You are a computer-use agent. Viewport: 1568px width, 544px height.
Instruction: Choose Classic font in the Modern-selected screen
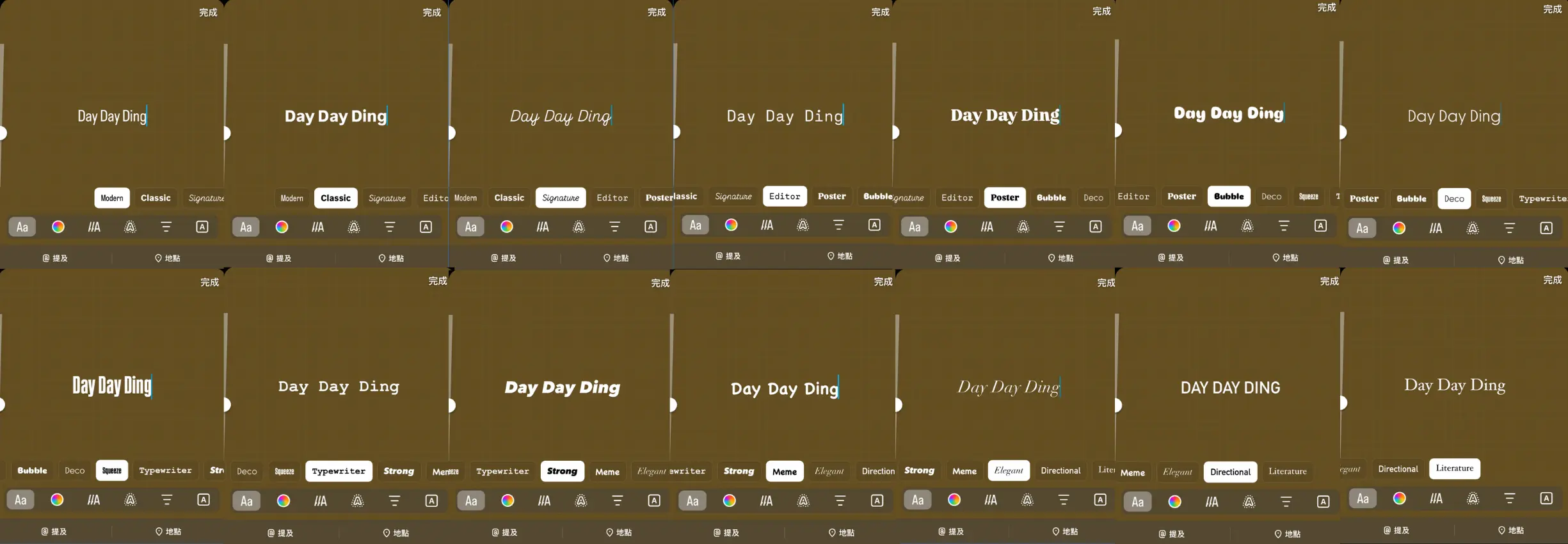point(156,198)
